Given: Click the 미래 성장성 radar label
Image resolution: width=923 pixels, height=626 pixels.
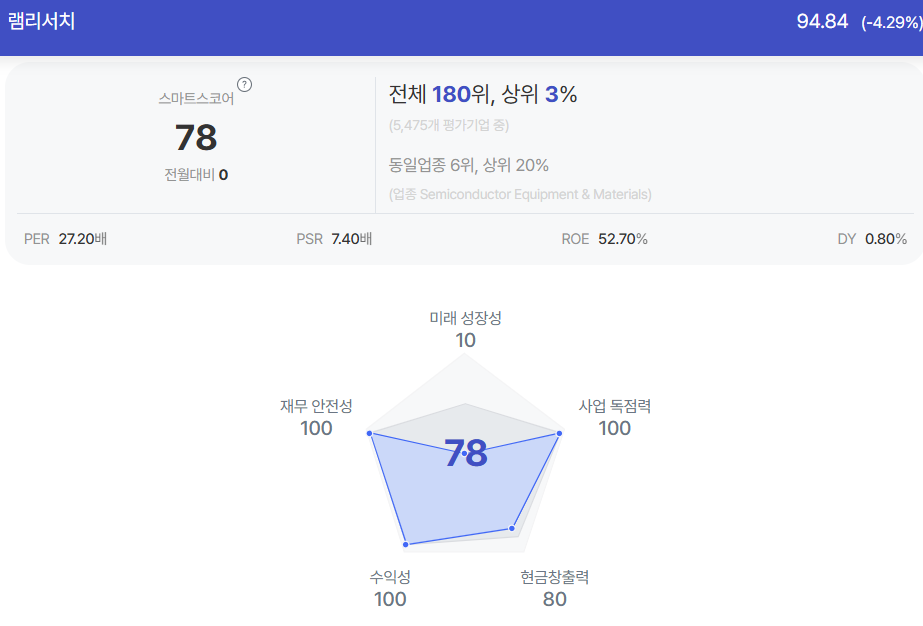Looking at the screenshot, I should click(465, 319).
